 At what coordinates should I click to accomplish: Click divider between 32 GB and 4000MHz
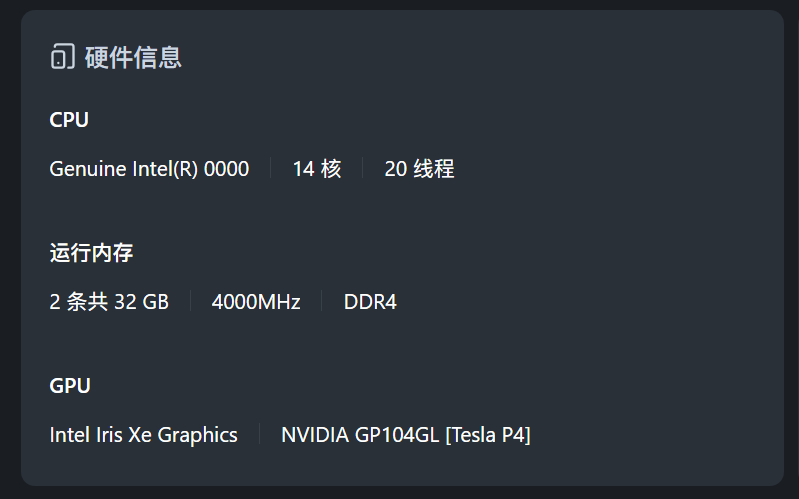(x=190, y=302)
